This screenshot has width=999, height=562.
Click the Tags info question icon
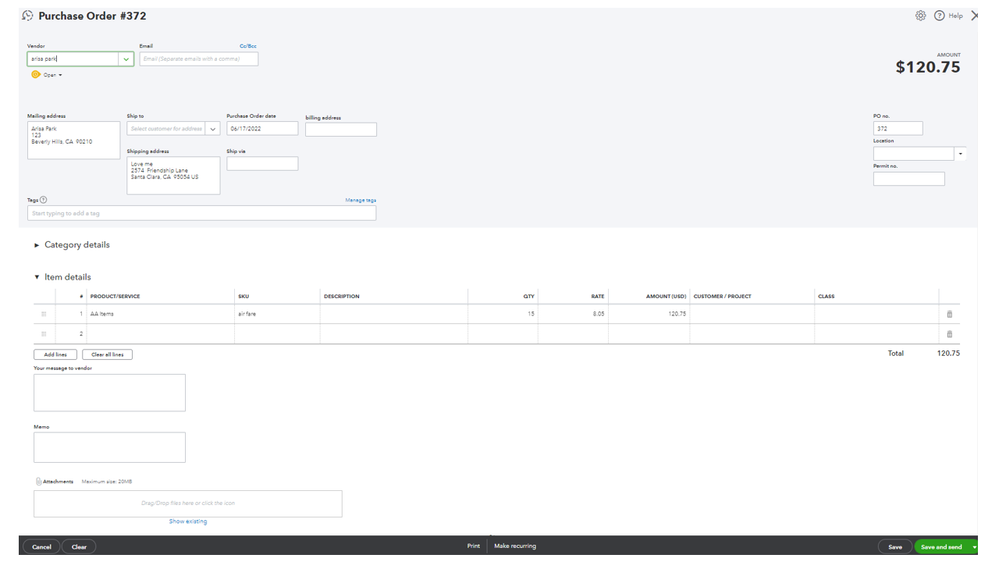(x=43, y=200)
